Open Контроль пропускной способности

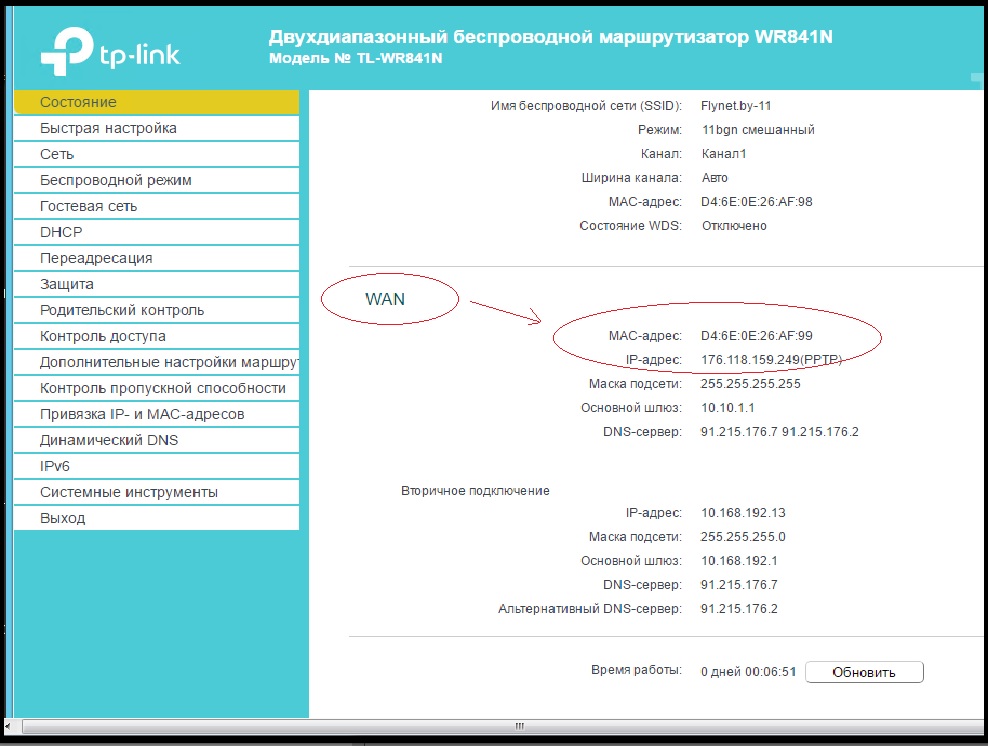point(156,388)
